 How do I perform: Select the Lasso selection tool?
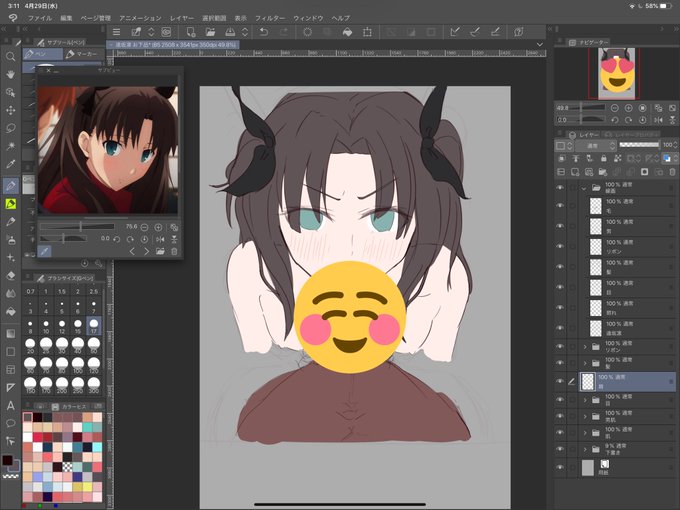tap(10, 128)
